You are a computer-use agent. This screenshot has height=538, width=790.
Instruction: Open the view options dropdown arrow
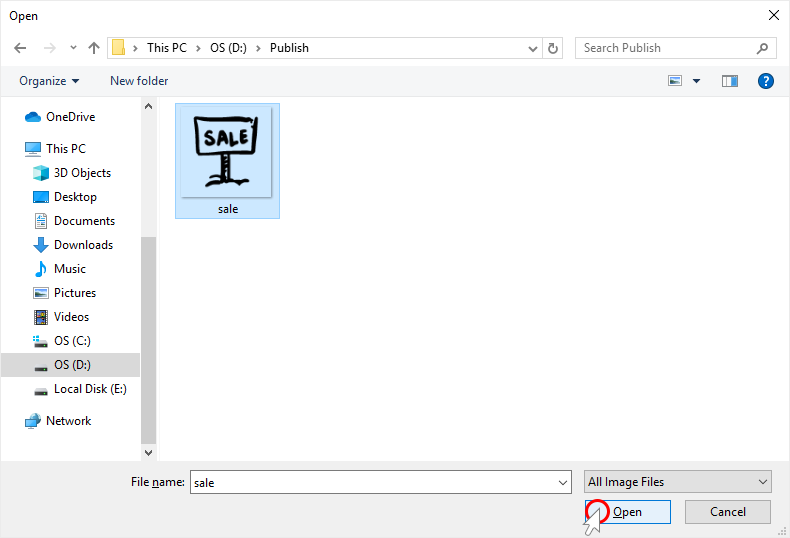coord(697,81)
